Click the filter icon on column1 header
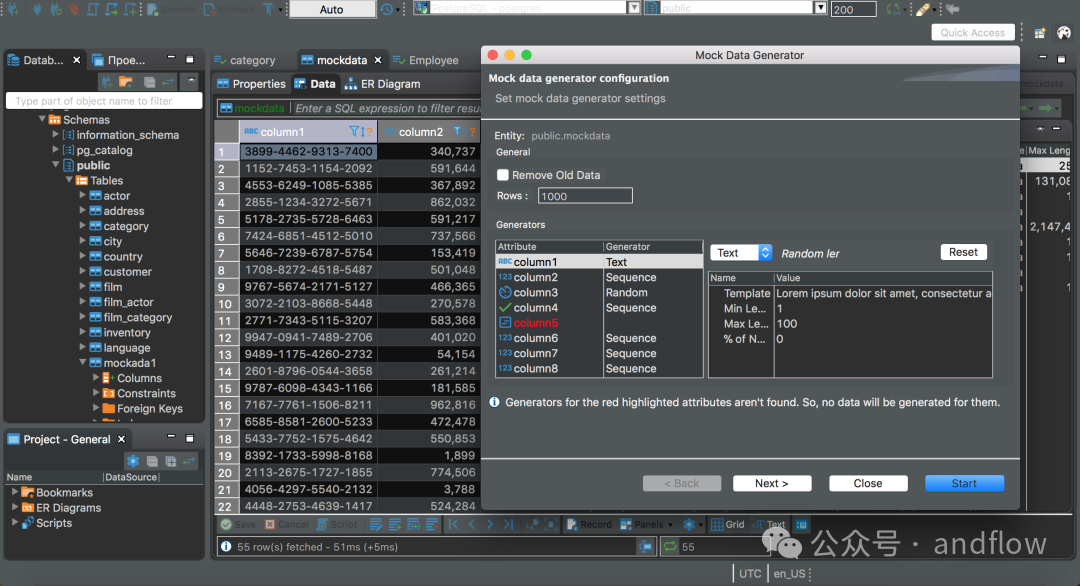This screenshot has height=586, width=1080. (355, 132)
